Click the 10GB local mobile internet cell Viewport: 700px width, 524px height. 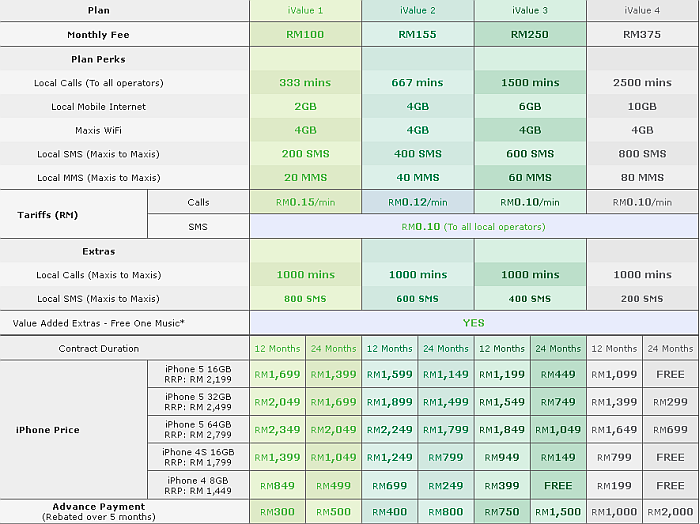click(x=642, y=106)
